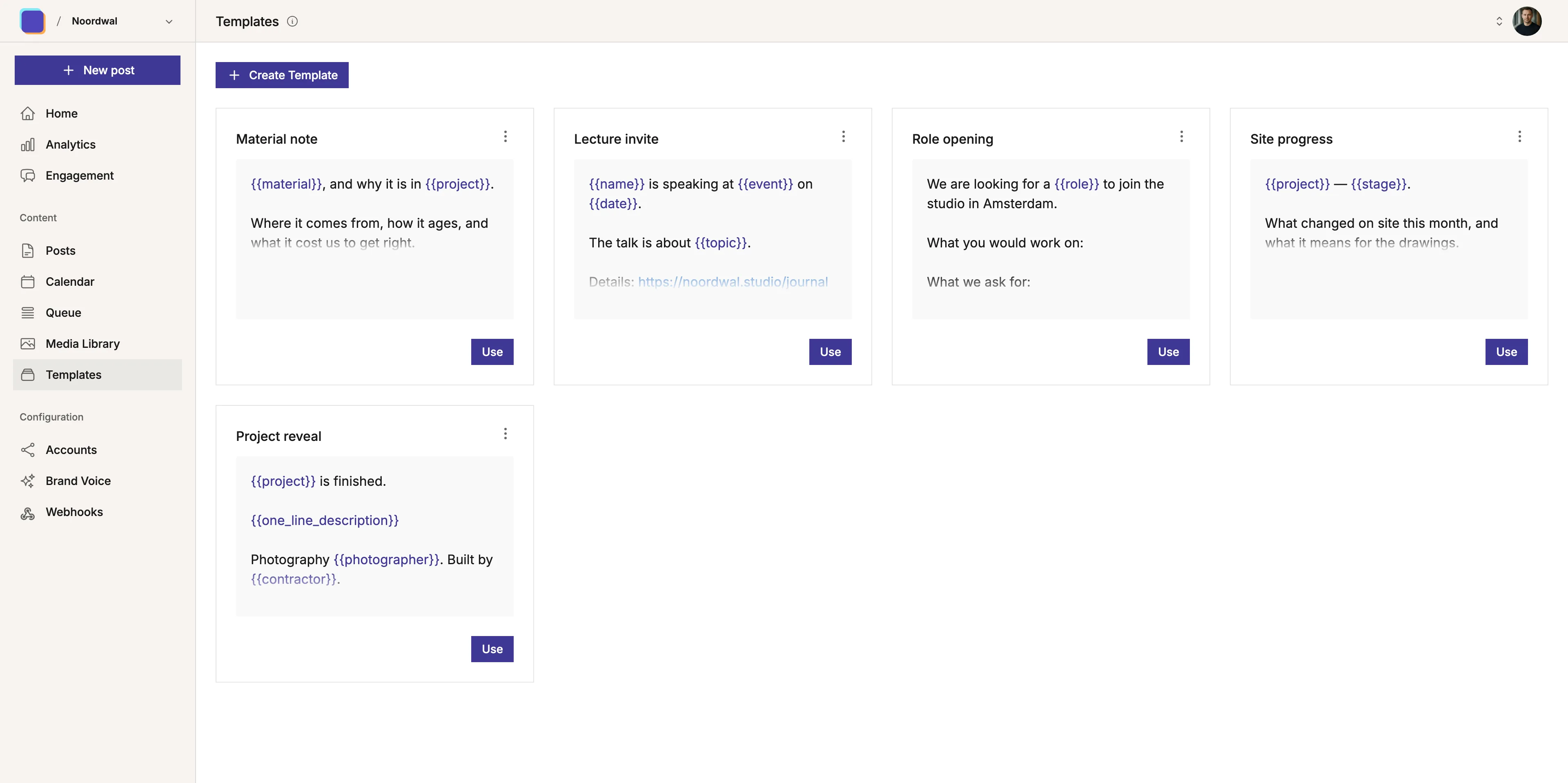Image resolution: width=1568 pixels, height=783 pixels.
Task: Click the Templates sidebar icon
Action: 28,375
